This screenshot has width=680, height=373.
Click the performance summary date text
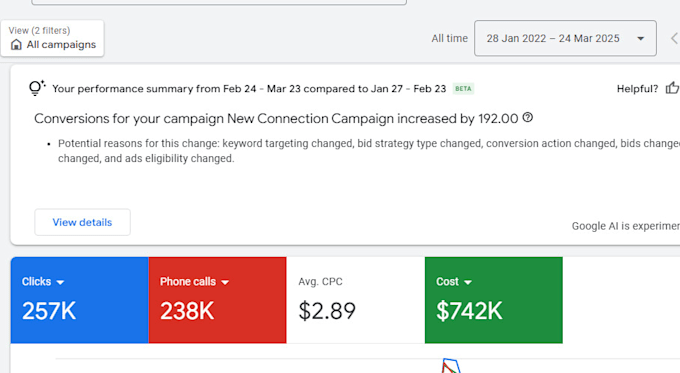[249, 89]
